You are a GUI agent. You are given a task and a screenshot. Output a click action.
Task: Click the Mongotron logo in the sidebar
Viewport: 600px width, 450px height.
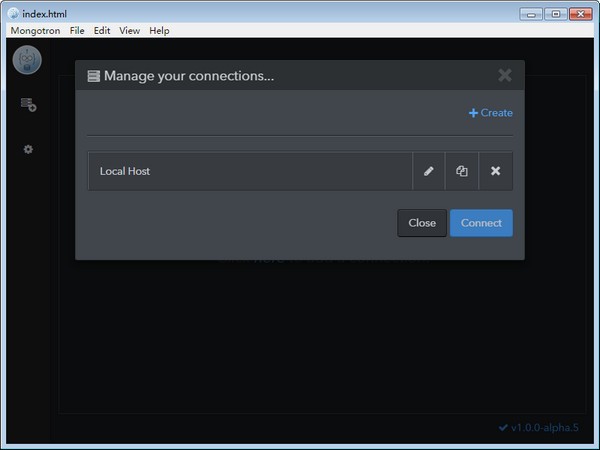[x=27, y=60]
